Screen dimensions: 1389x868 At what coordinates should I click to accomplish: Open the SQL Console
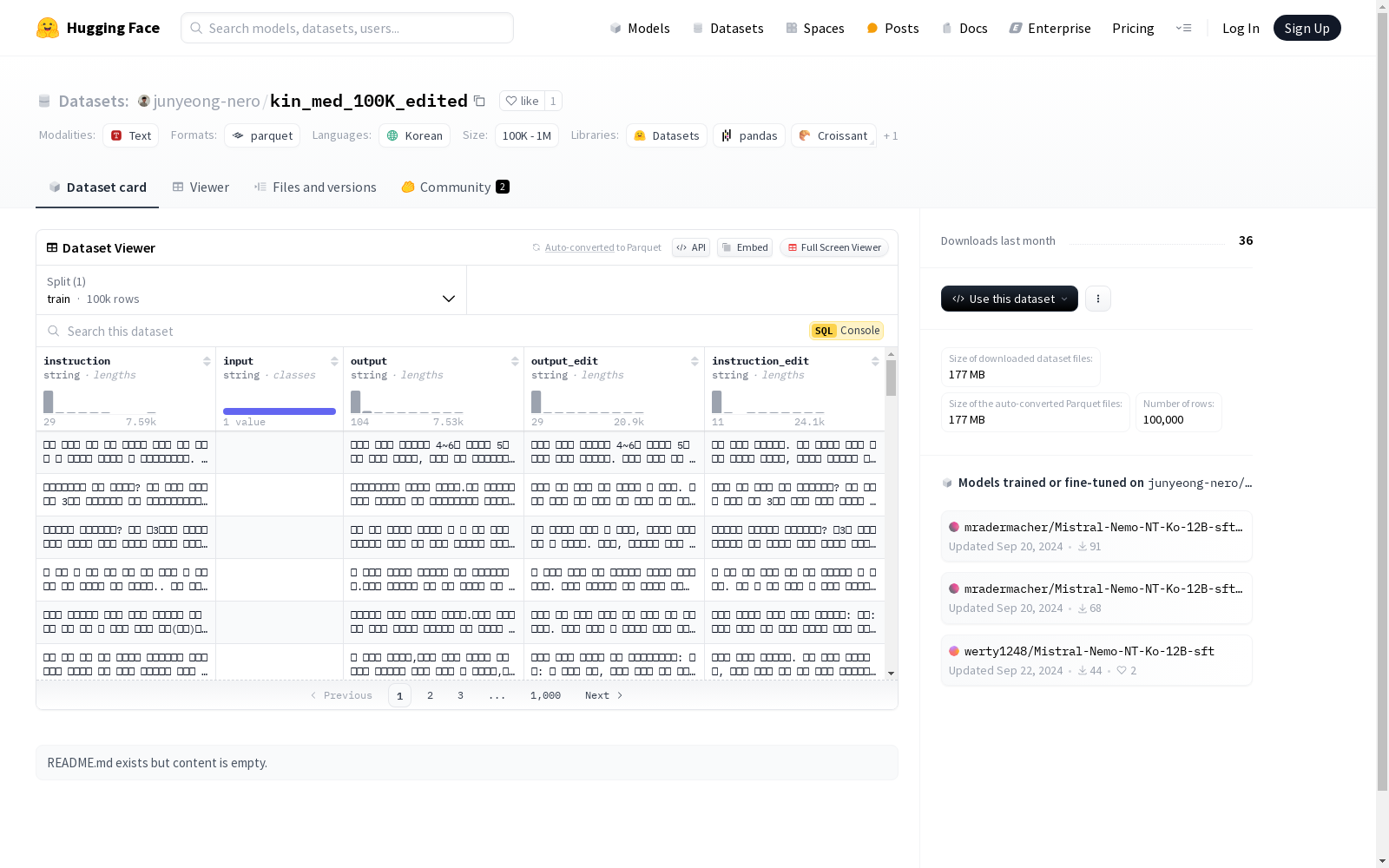[846, 331]
